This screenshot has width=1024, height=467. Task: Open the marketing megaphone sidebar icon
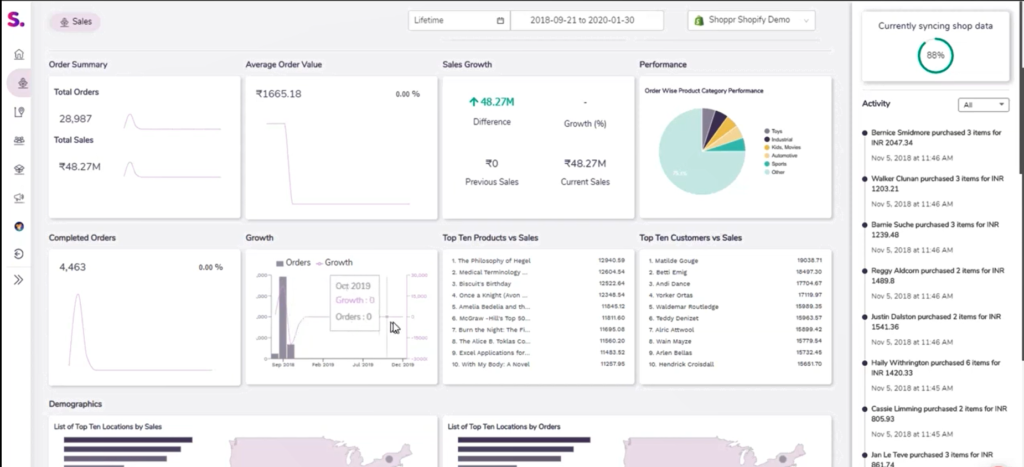[x=18, y=198]
